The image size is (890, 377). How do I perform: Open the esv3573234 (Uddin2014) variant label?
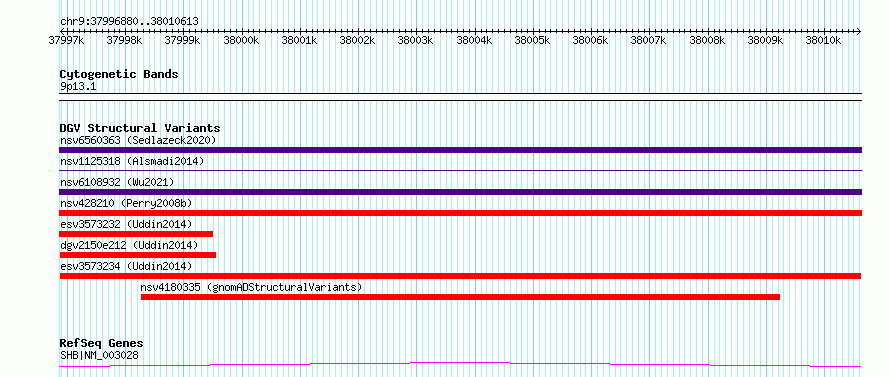126,266
